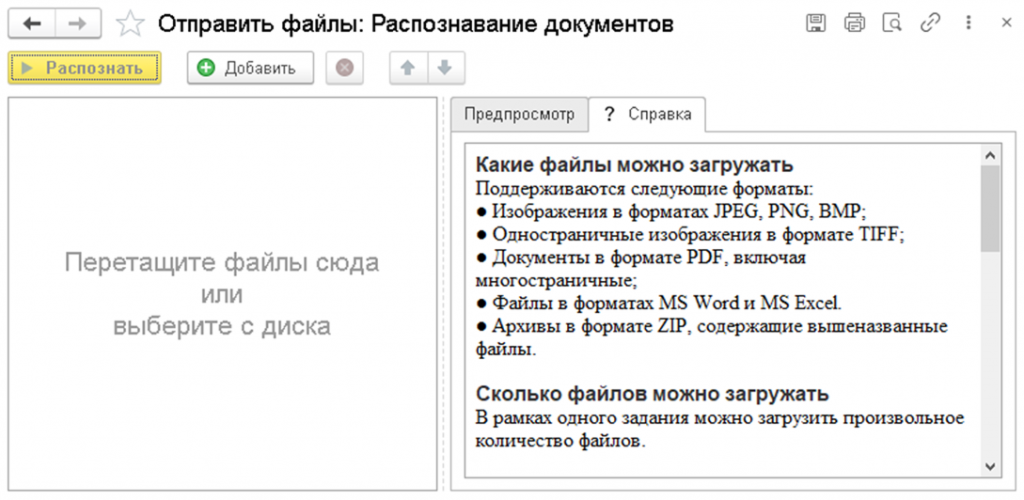Move the file down with the down arrow
The height and width of the screenshot is (500, 1024).
[x=446, y=68]
